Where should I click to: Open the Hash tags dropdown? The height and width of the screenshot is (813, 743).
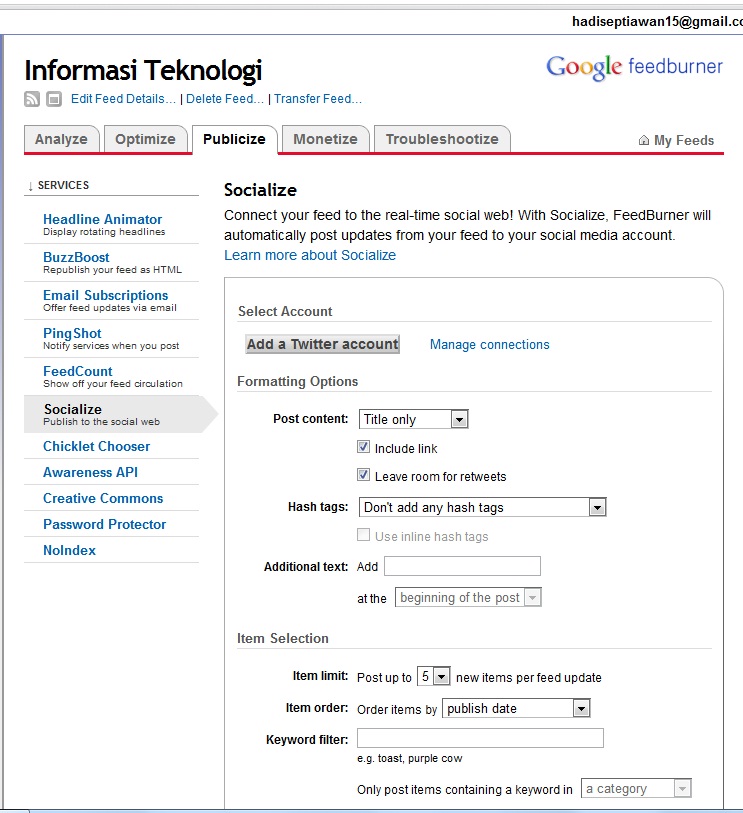[482, 507]
